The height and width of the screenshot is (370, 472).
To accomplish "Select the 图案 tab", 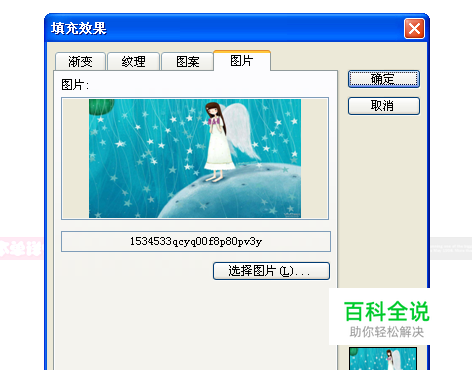I will click(x=187, y=62).
